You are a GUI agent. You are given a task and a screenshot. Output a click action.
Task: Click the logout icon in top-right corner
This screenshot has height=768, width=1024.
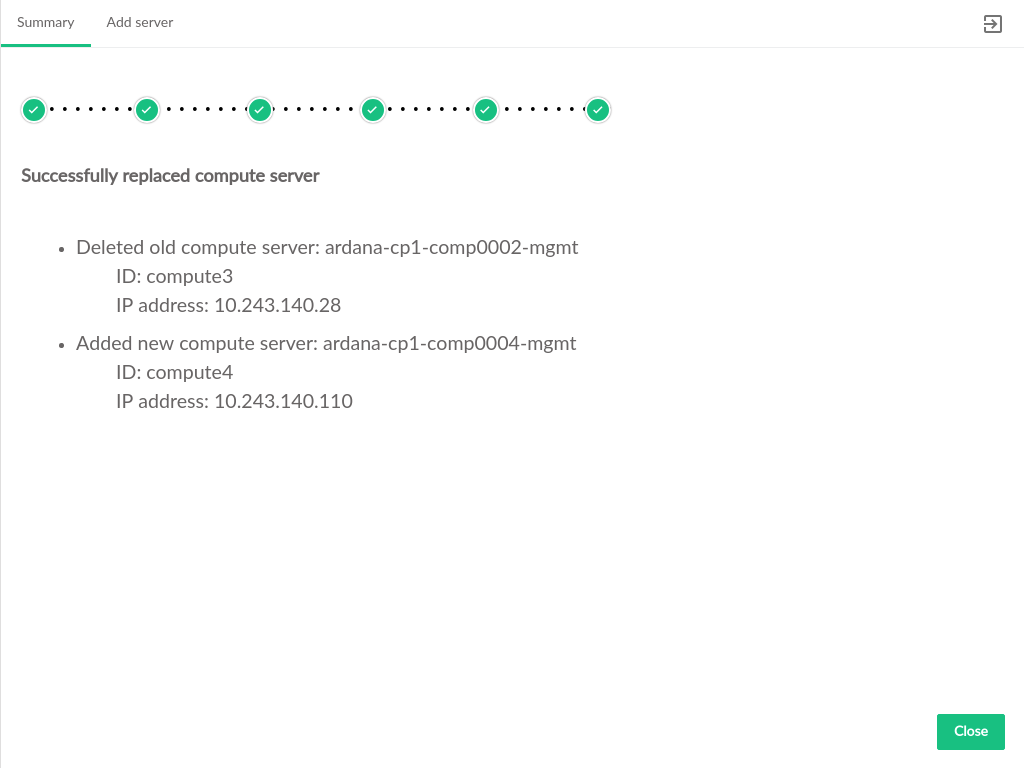tap(992, 24)
